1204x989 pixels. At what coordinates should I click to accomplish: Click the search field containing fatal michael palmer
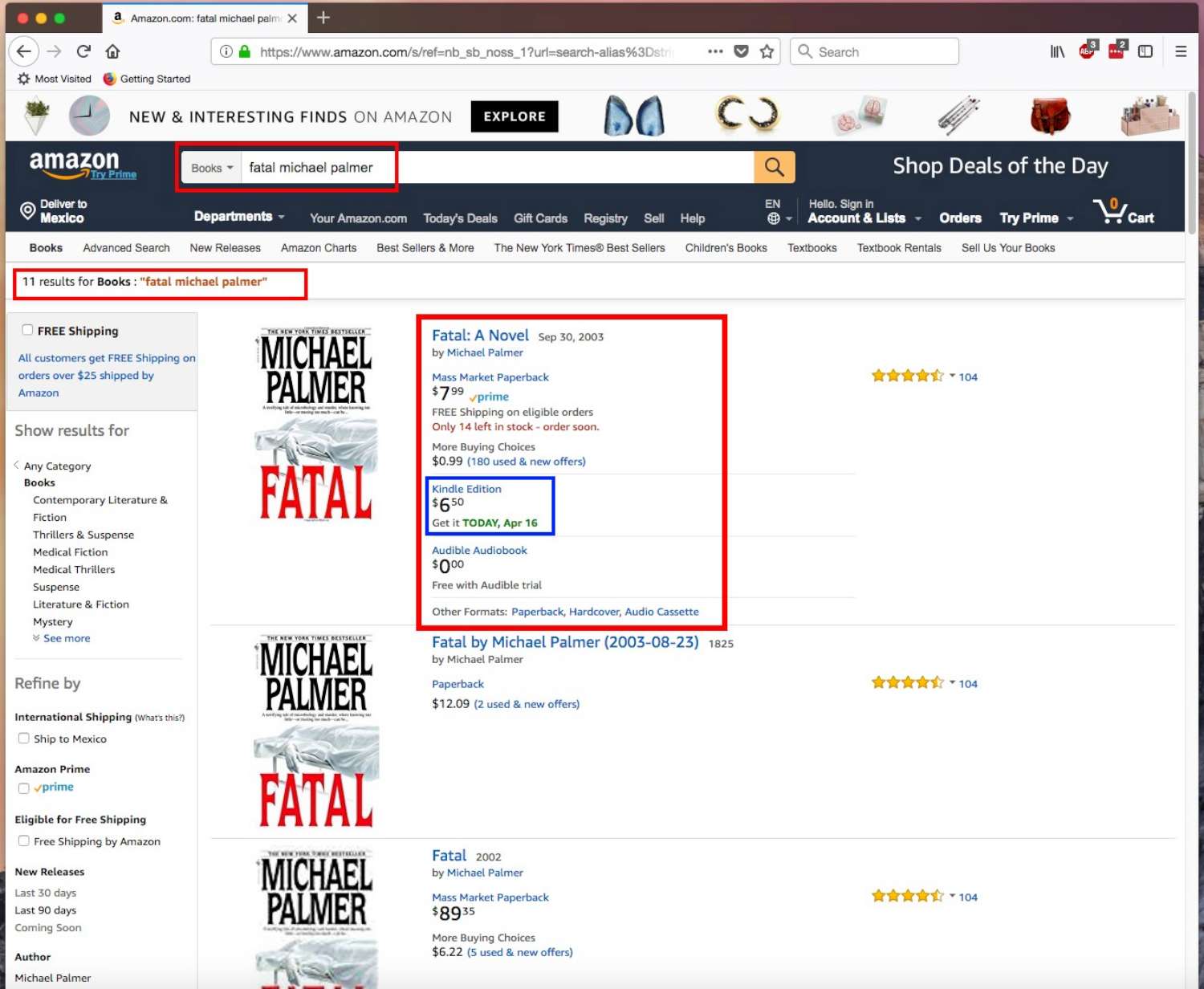[498, 168]
